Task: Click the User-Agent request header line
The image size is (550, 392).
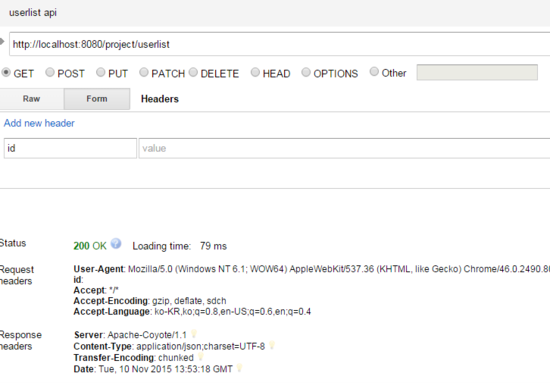Action: coord(311,269)
